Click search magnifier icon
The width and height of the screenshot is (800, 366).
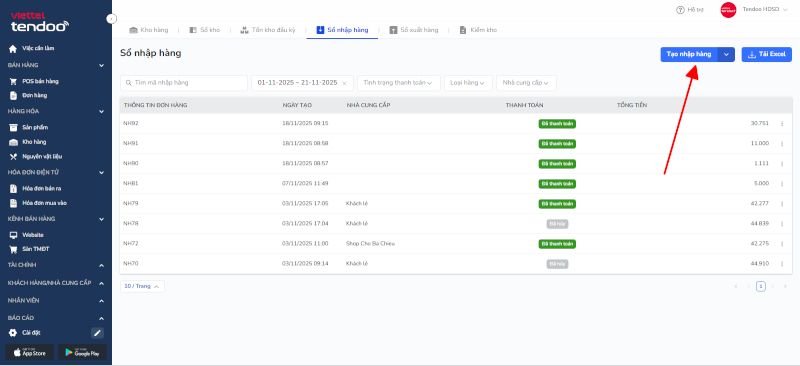point(128,83)
